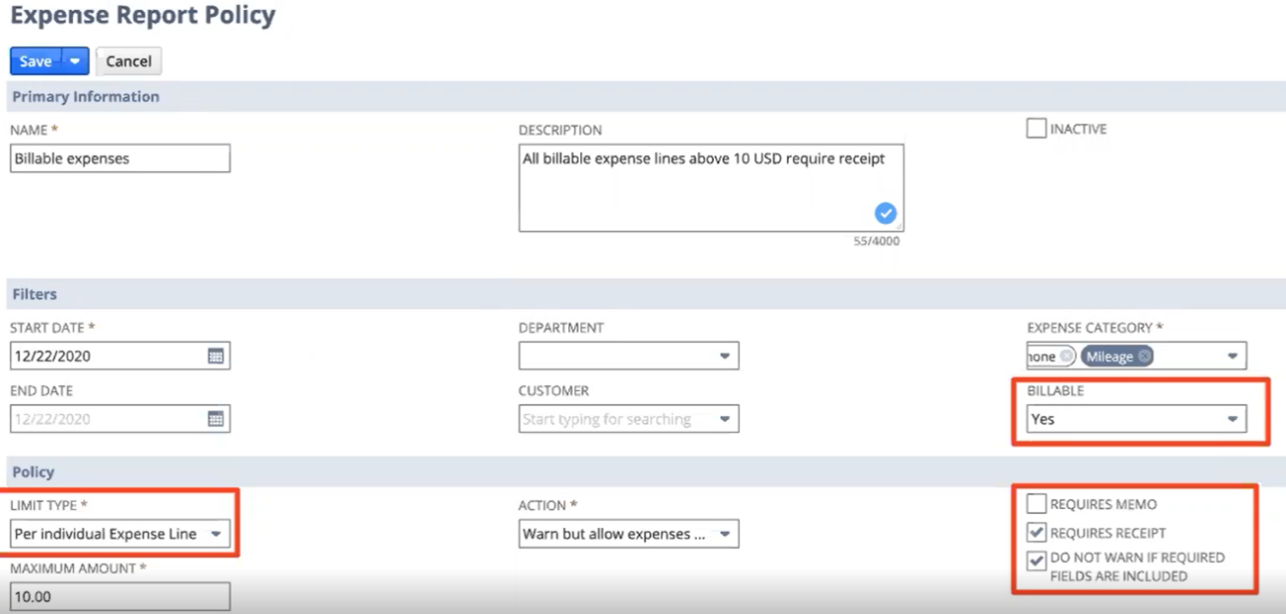This screenshot has width=1286, height=614.
Task: Click the Save button
Action: tap(36, 61)
